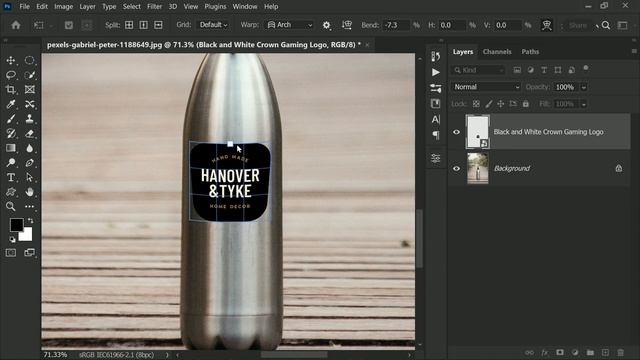Select the Elliptical Marquee tool

29,60
